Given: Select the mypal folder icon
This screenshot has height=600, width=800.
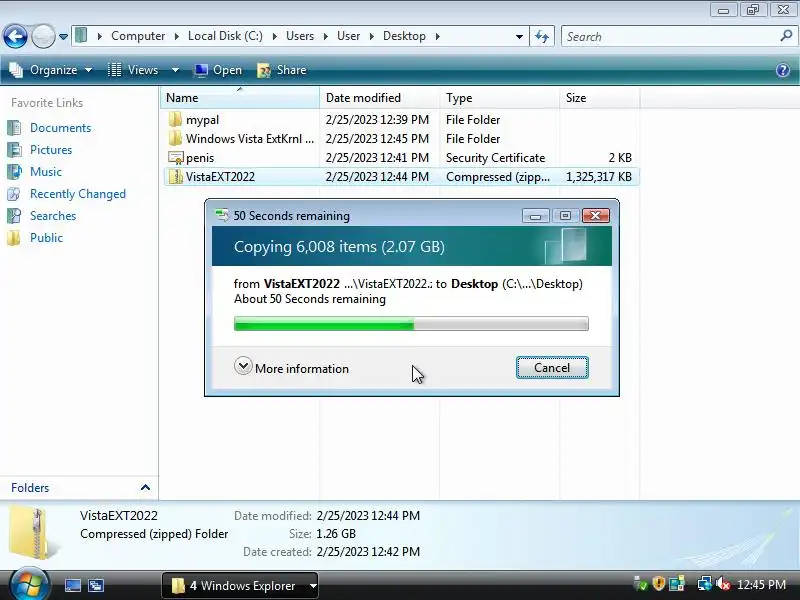Looking at the screenshot, I should click(175, 119).
